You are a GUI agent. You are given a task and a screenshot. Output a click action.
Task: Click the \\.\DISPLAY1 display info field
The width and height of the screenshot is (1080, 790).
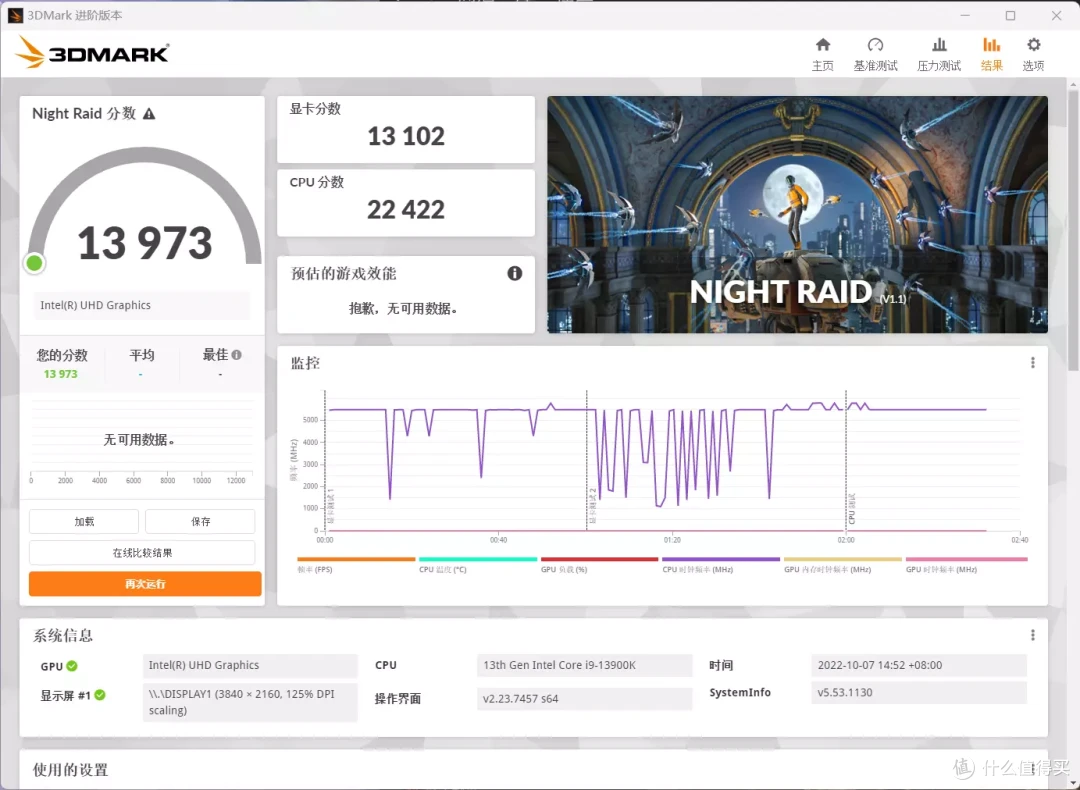click(x=250, y=702)
